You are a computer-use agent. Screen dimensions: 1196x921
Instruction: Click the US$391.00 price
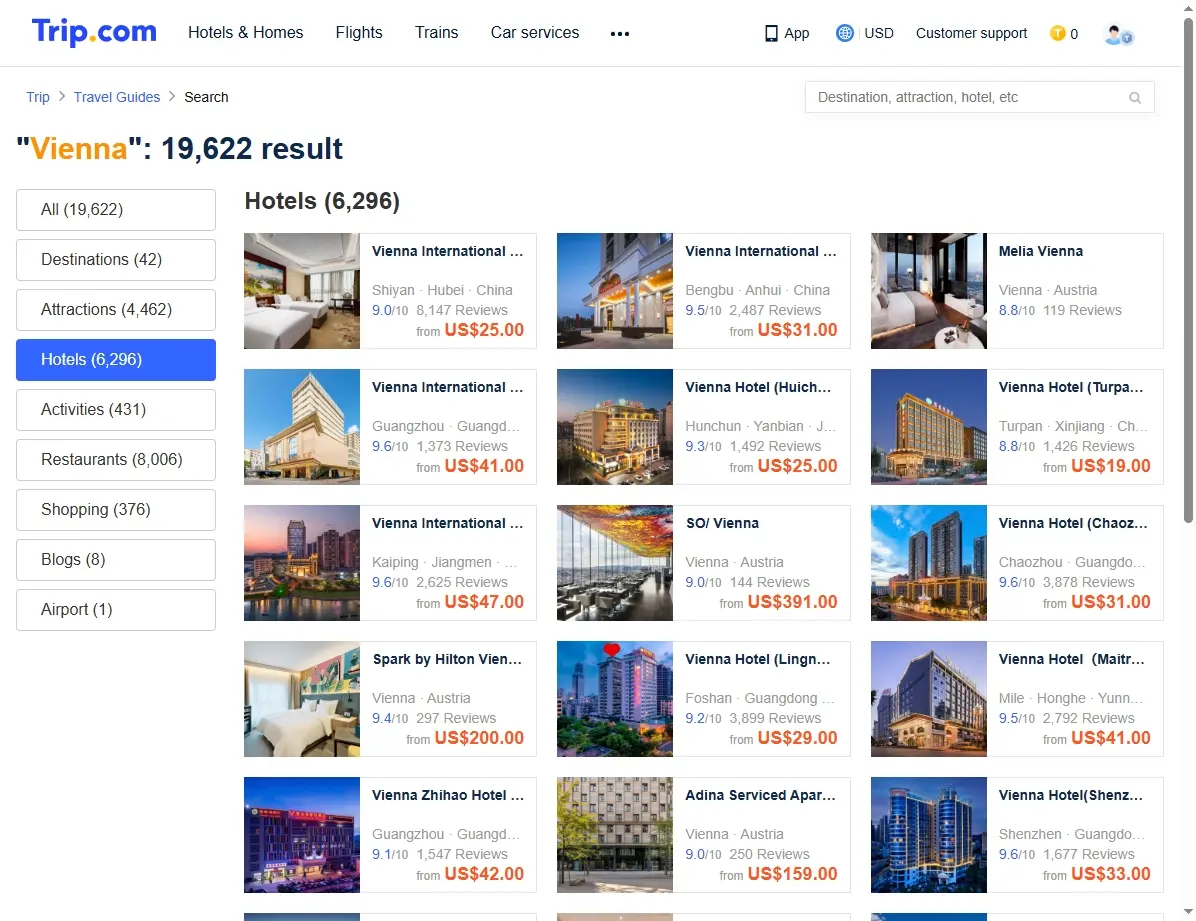[793, 602]
